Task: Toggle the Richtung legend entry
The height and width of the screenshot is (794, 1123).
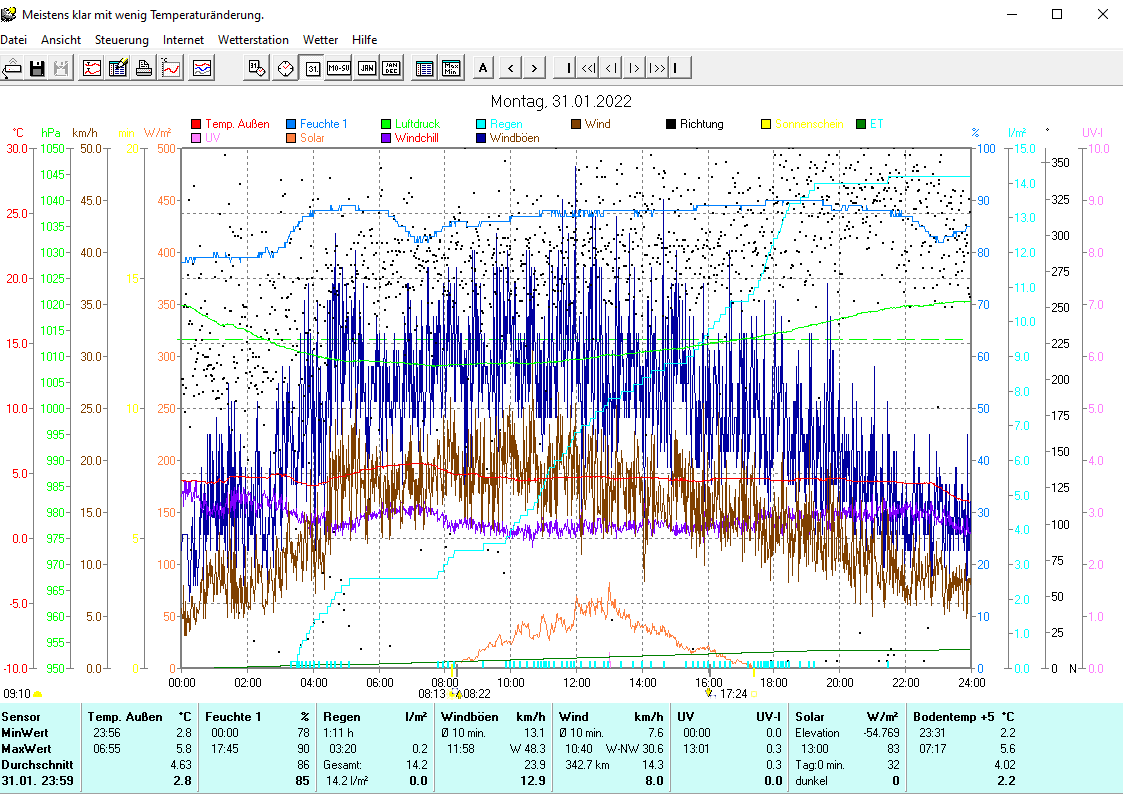Action: click(695, 124)
